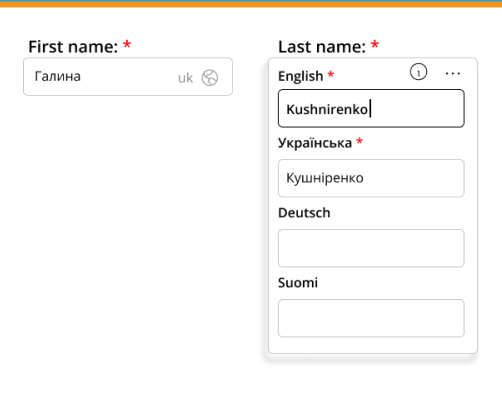Screen dimensions: 502x410
Task: Click the Українська field label
Action: (315, 143)
